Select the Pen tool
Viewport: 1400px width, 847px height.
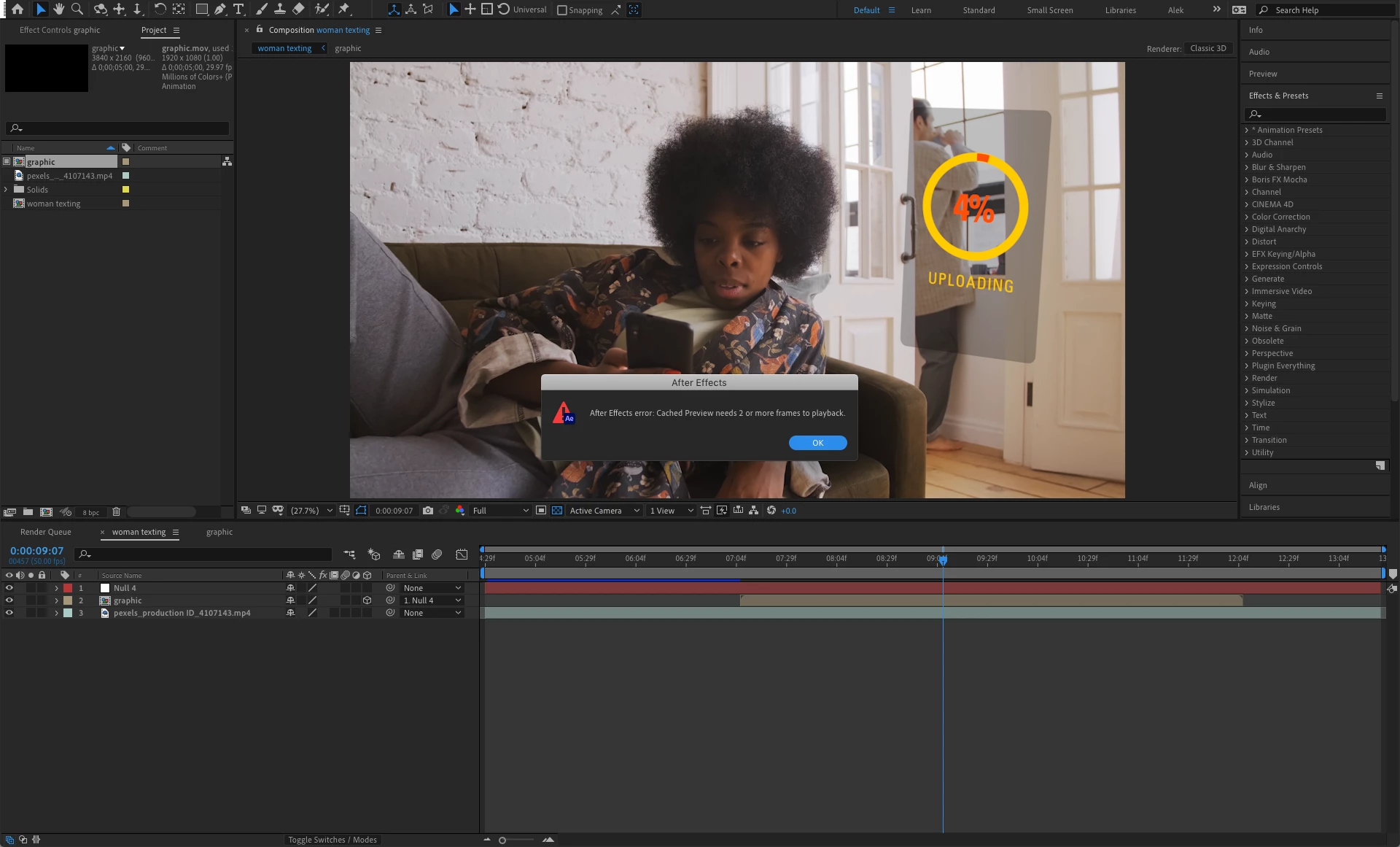coord(219,9)
